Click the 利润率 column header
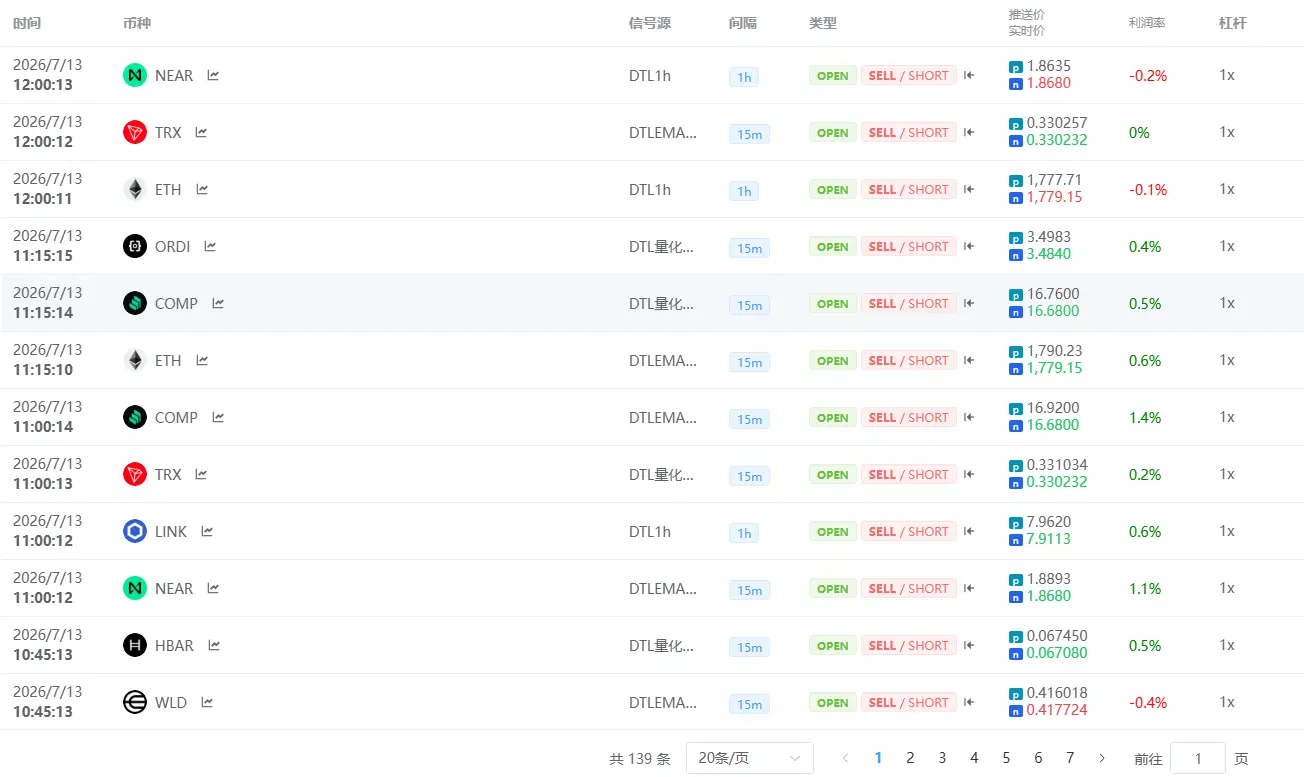This screenshot has height=777, width=1304. coord(1147,23)
